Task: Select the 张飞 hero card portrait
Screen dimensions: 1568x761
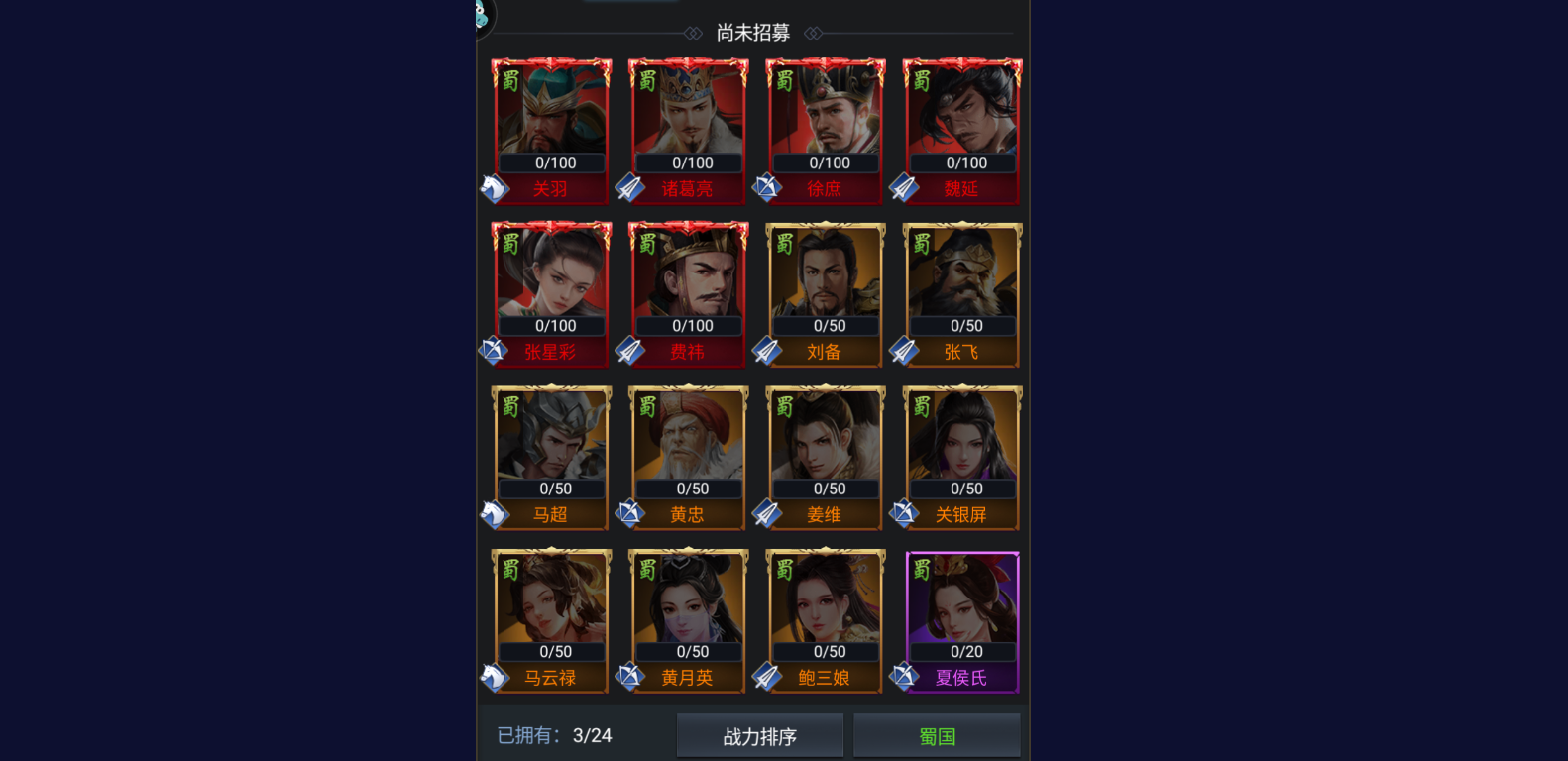Action: [x=961, y=273]
